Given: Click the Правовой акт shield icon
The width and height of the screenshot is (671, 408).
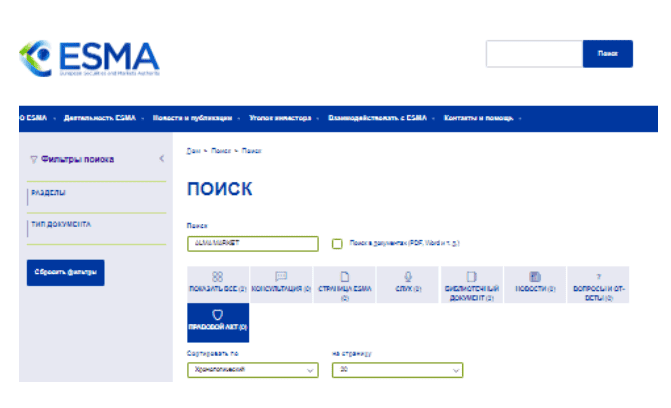Looking at the screenshot, I should (x=217, y=315).
